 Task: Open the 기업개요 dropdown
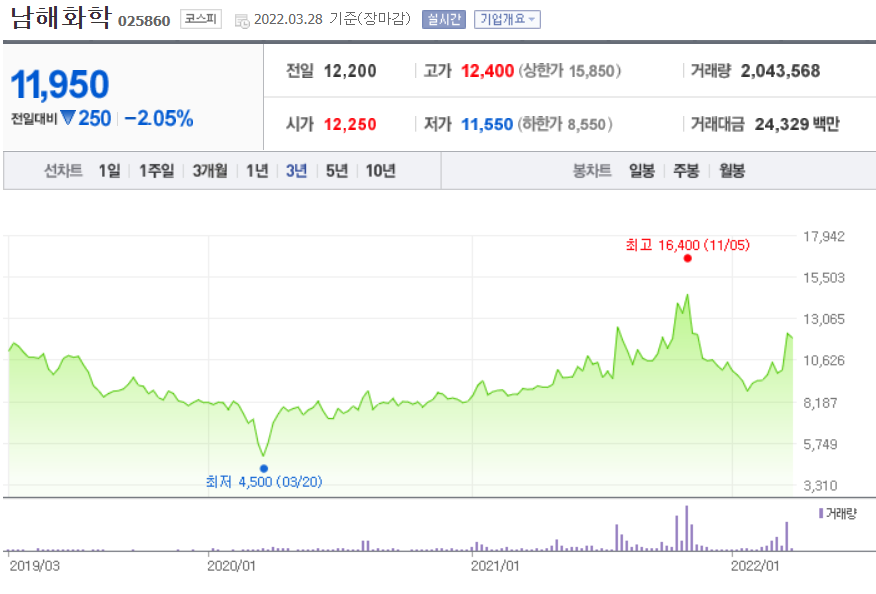coord(507,20)
